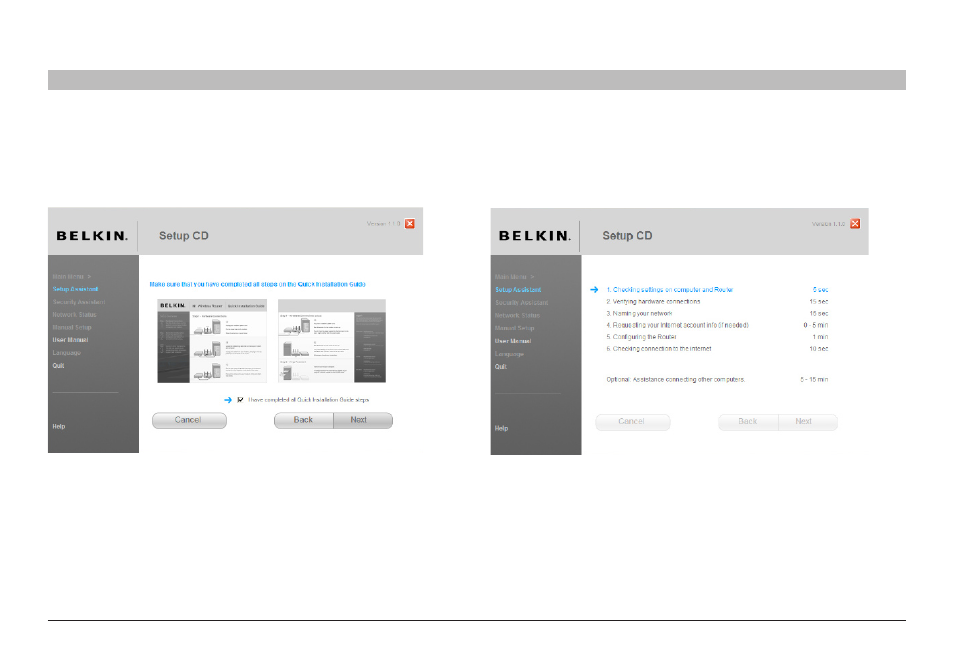Open Help in right window sidebar
954x668 pixels.
(501, 428)
